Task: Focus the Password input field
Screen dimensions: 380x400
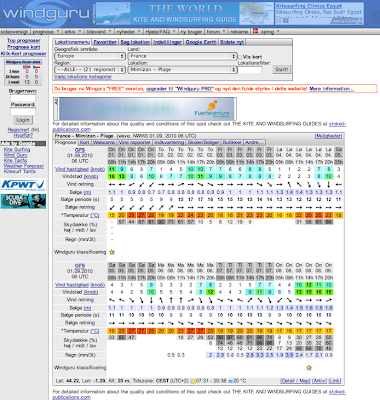Action: click(23, 112)
